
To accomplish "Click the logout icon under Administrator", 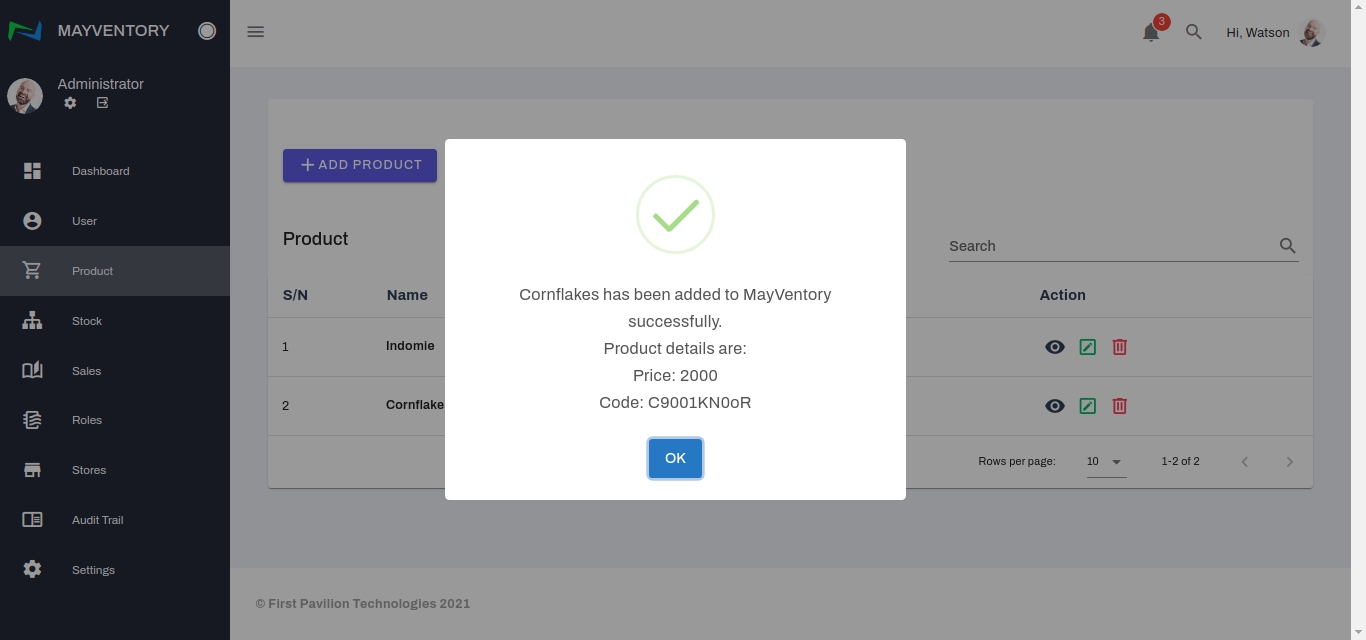I will coord(102,103).
